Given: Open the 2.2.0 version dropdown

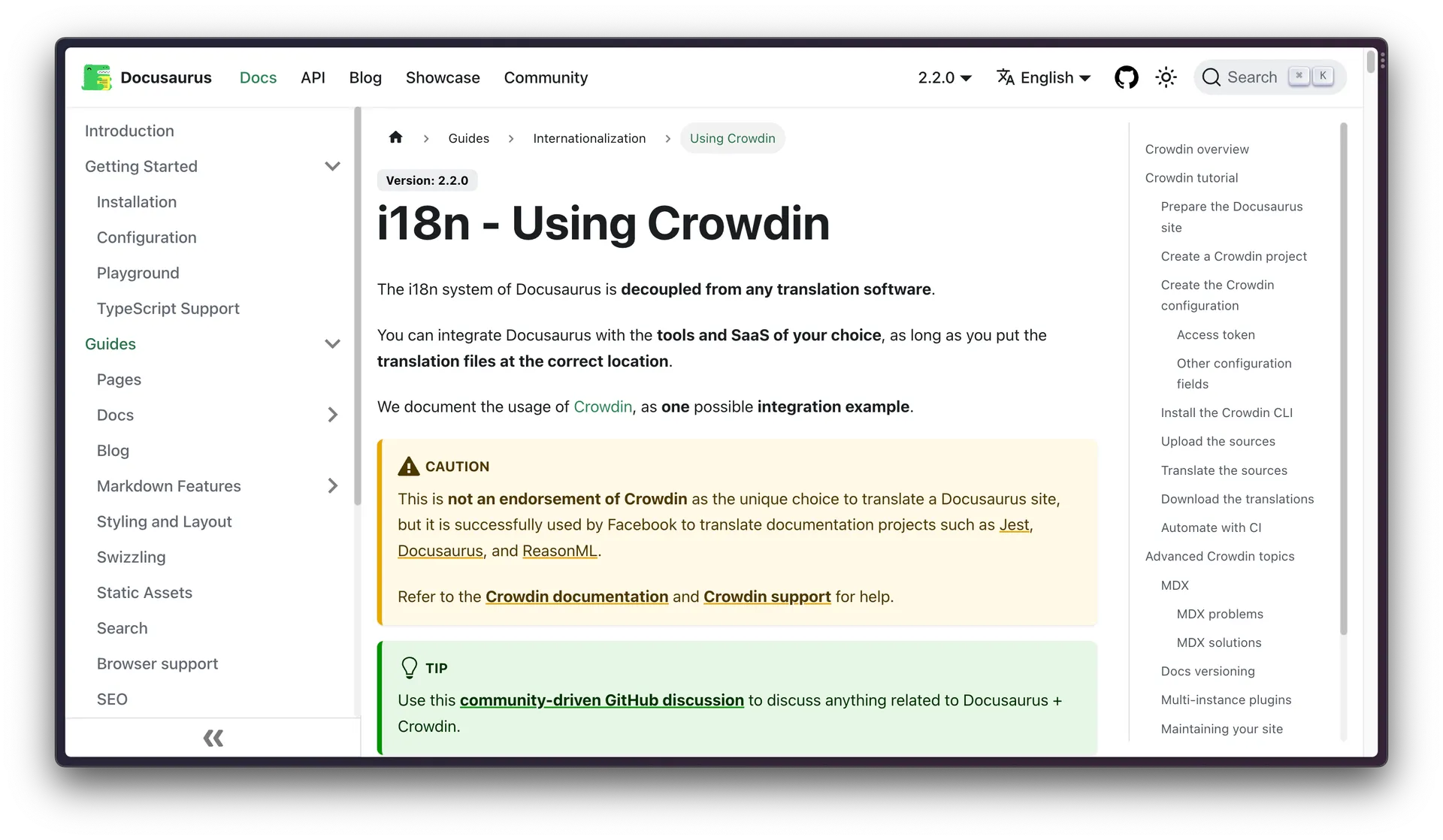Looking at the screenshot, I should click(x=945, y=77).
